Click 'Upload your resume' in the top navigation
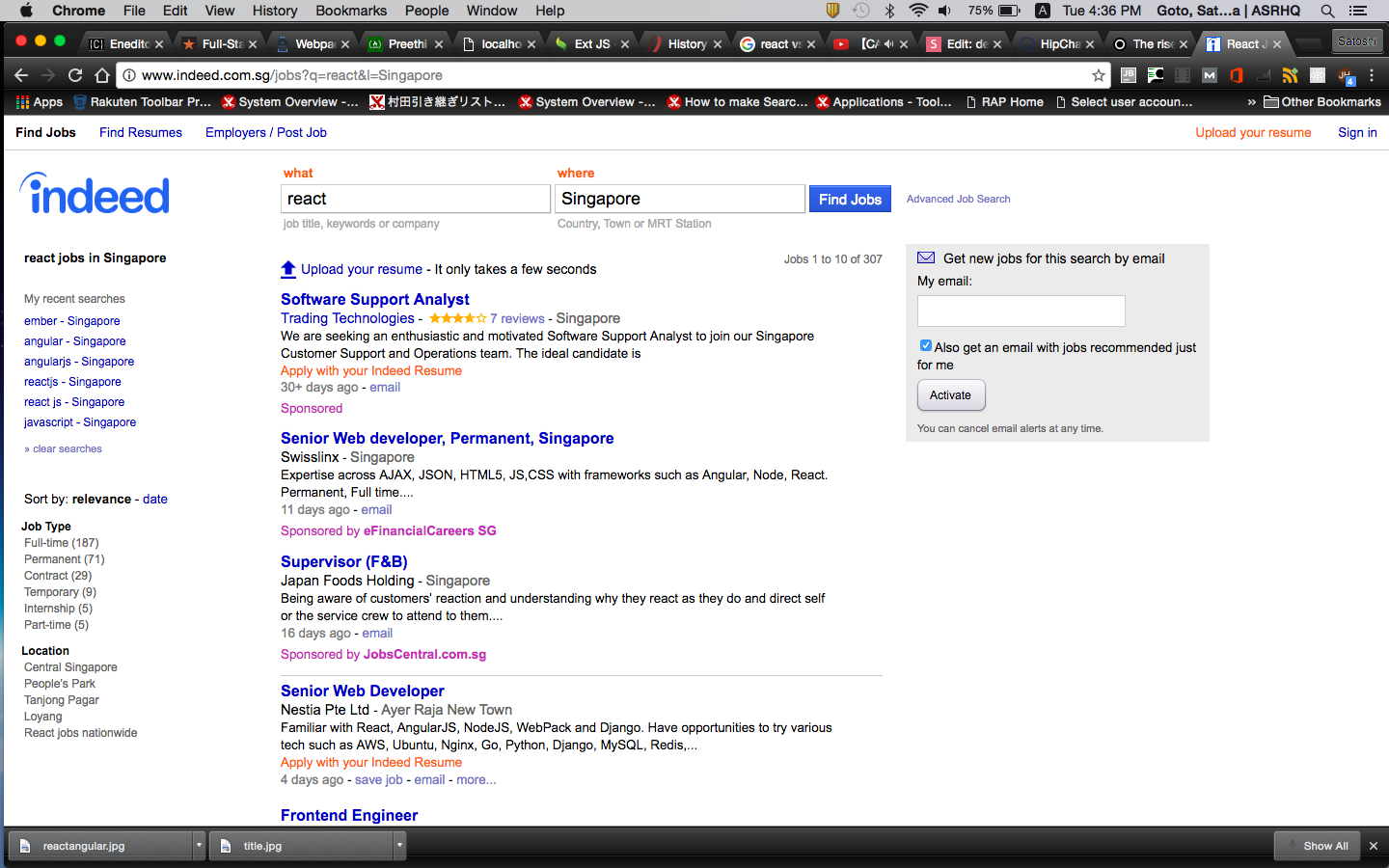The image size is (1389, 868). click(1253, 132)
